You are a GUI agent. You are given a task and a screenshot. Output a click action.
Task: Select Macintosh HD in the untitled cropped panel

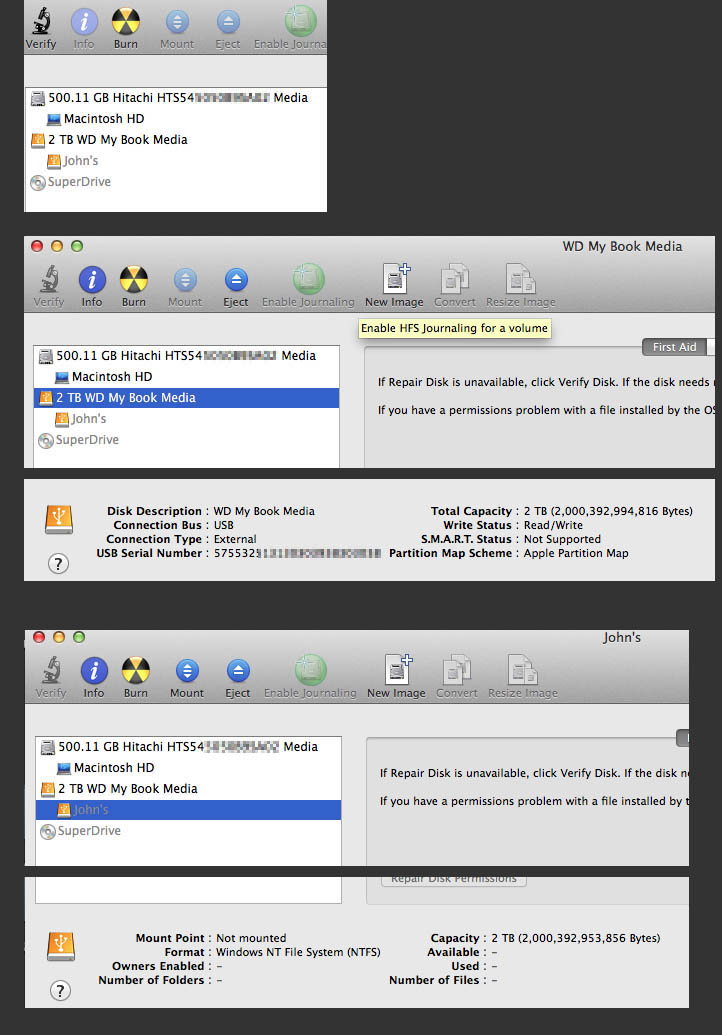(176, 118)
